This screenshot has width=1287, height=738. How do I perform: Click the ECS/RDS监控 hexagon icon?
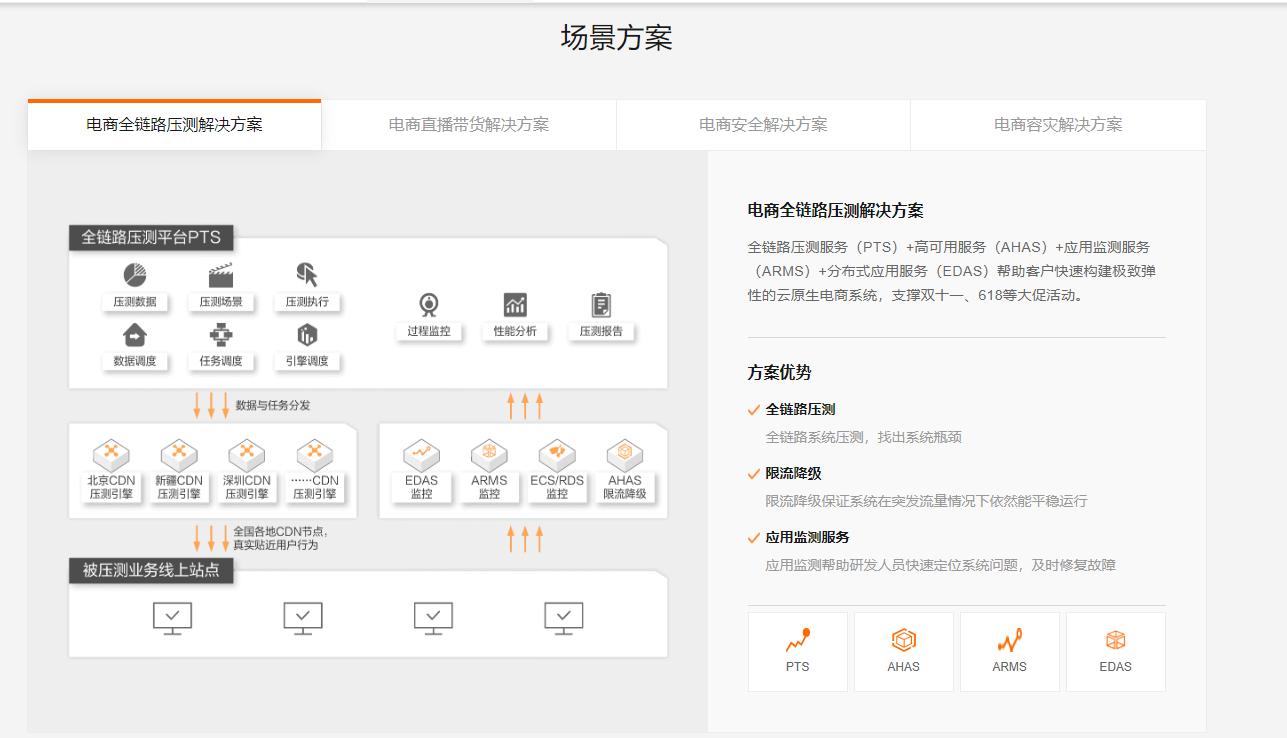[x=557, y=455]
